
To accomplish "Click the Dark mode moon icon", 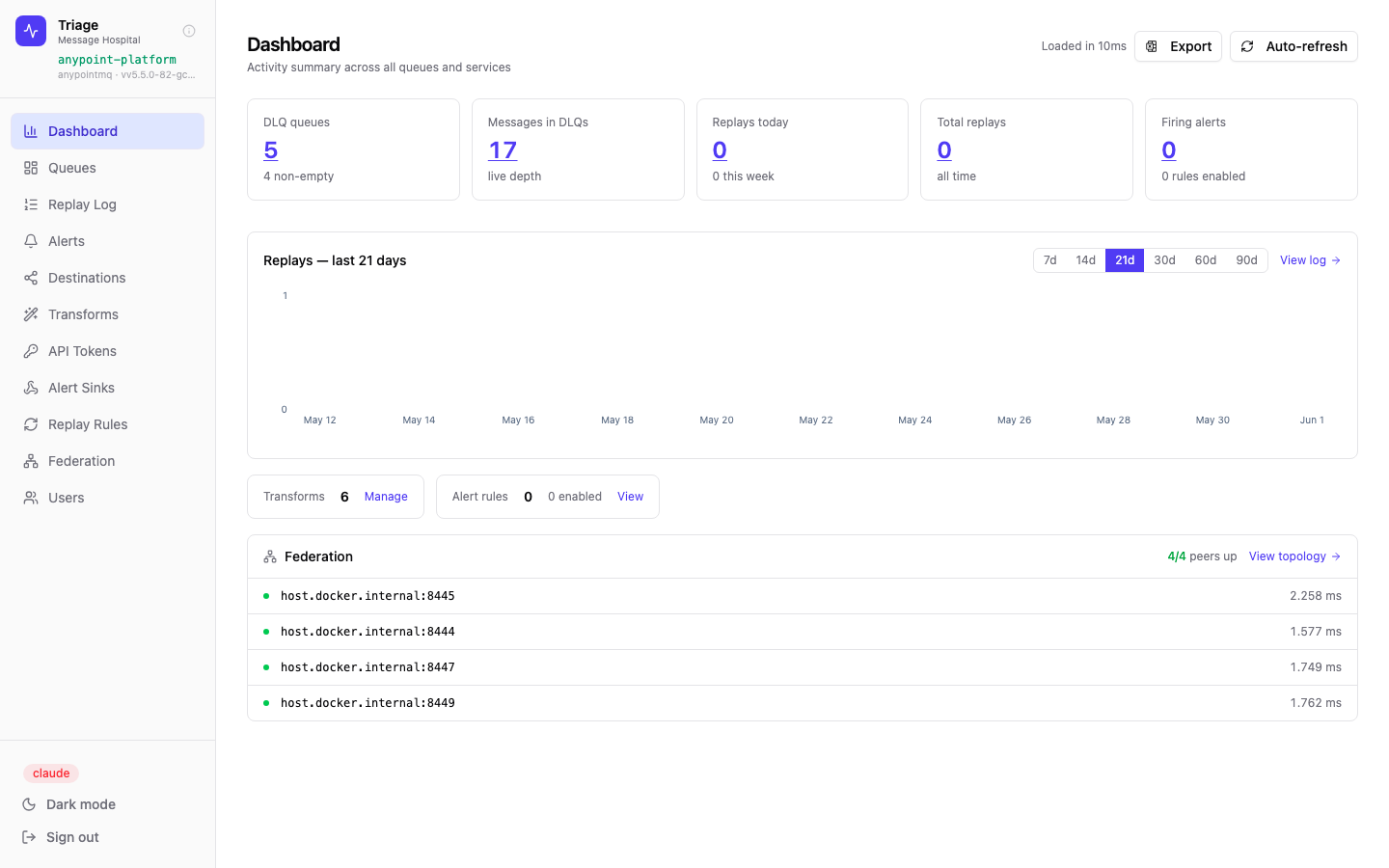I will coord(29,804).
